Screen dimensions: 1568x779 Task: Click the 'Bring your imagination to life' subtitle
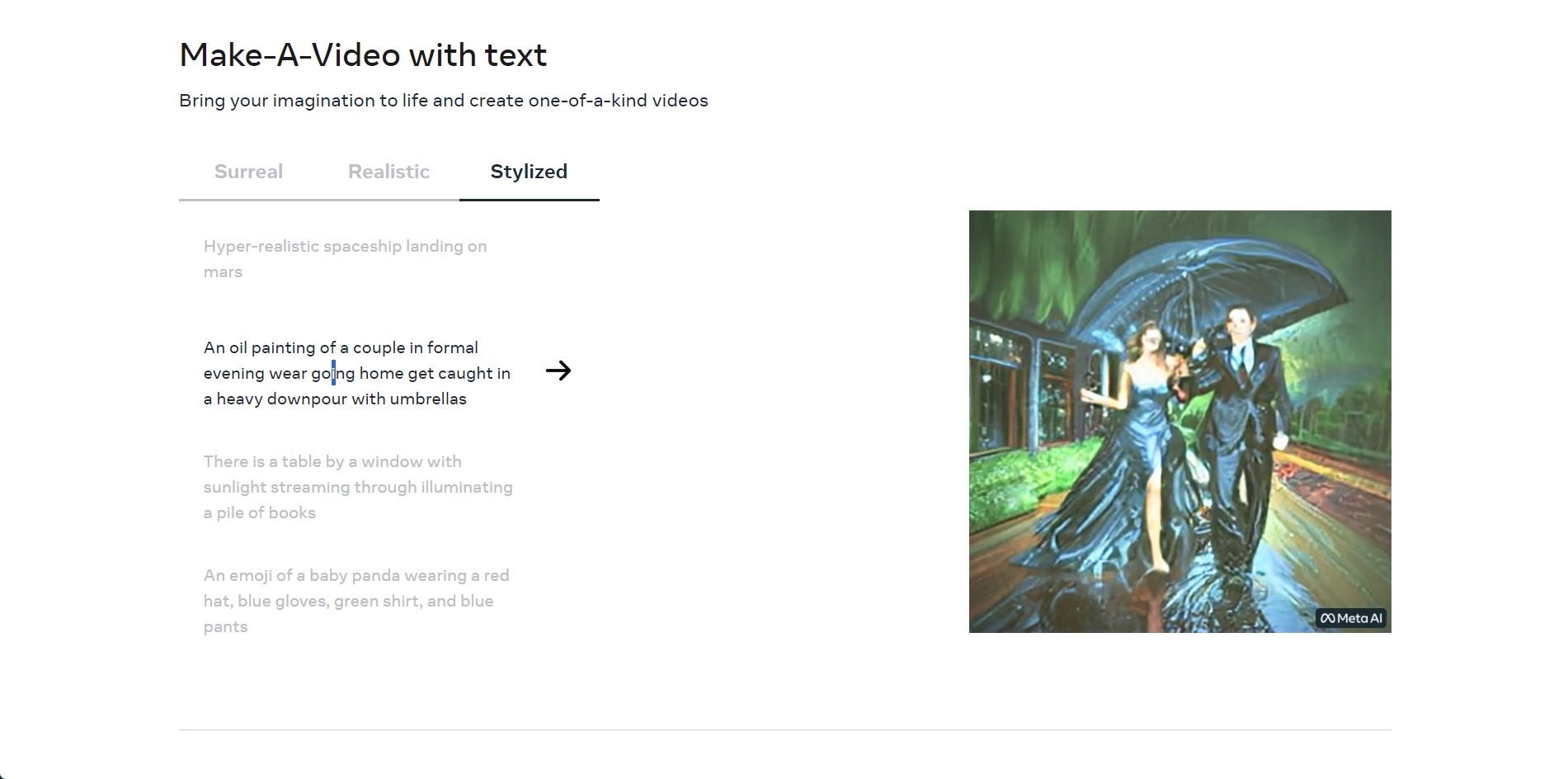[444, 101]
